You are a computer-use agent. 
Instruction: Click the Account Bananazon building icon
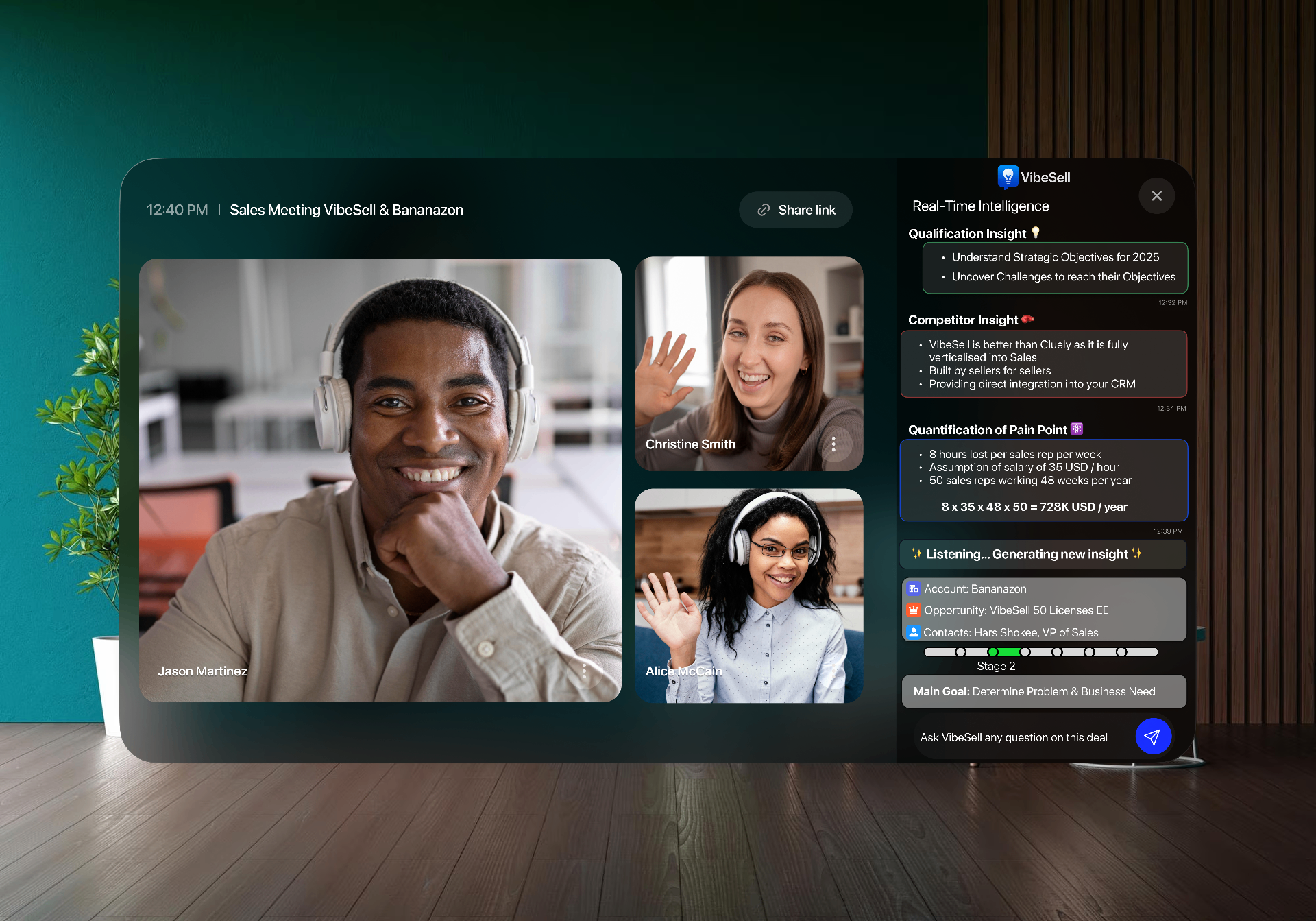pyautogui.click(x=913, y=588)
